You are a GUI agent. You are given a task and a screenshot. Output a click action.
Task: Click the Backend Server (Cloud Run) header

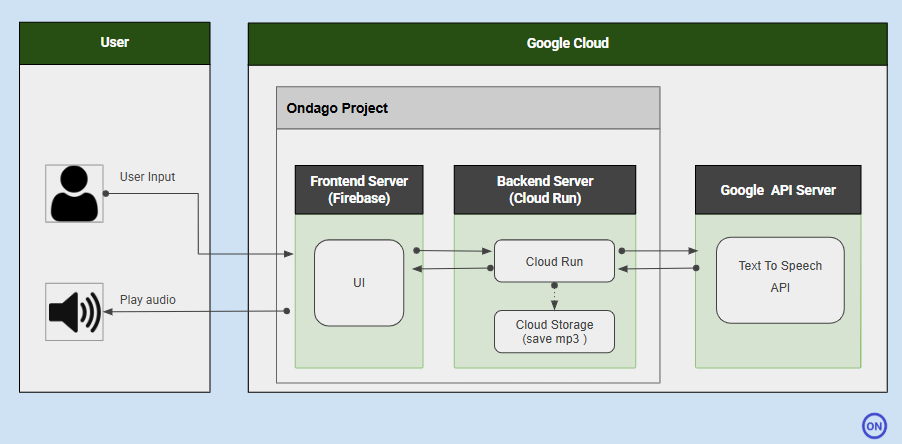pyautogui.click(x=545, y=190)
